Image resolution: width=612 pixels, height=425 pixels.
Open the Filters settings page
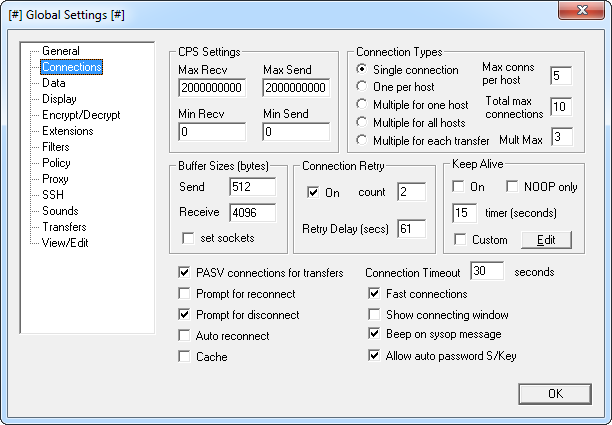pyautogui.click(x=55, y=147)
